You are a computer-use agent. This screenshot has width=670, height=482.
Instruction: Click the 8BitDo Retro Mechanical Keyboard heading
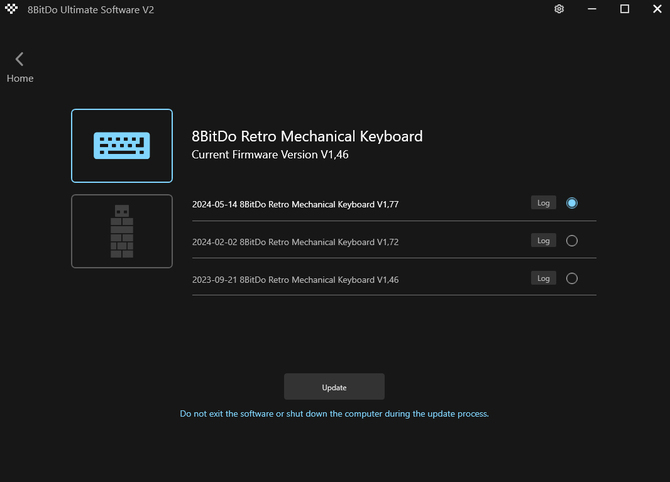307,136
